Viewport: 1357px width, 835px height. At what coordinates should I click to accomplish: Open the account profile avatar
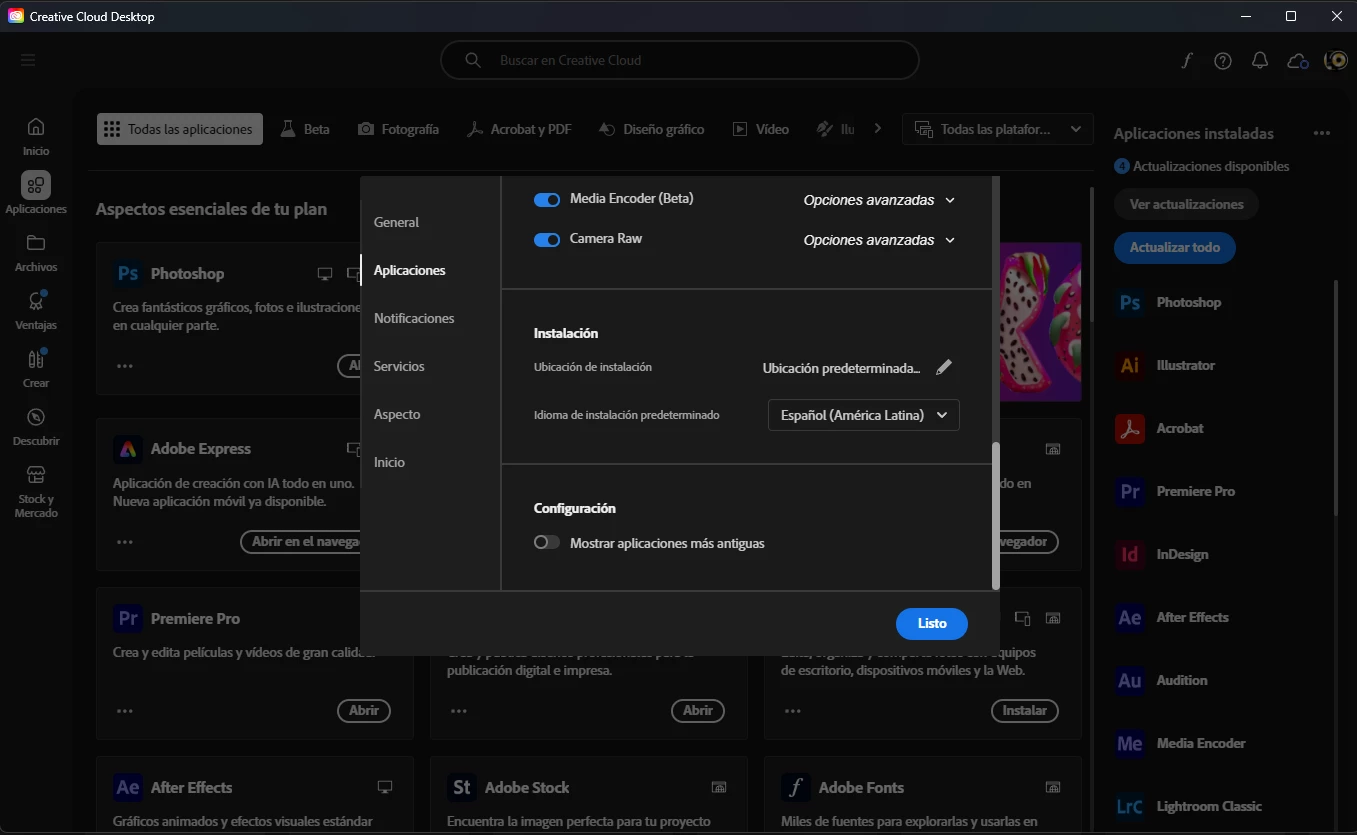1336,60
